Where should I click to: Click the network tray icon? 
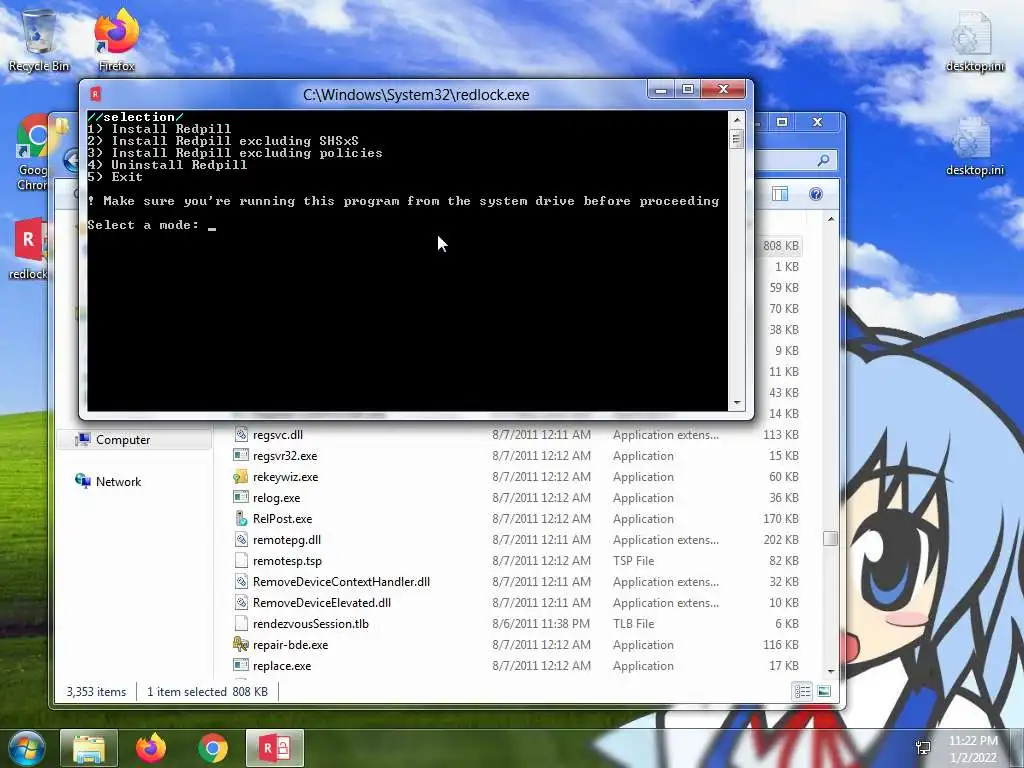923,748
